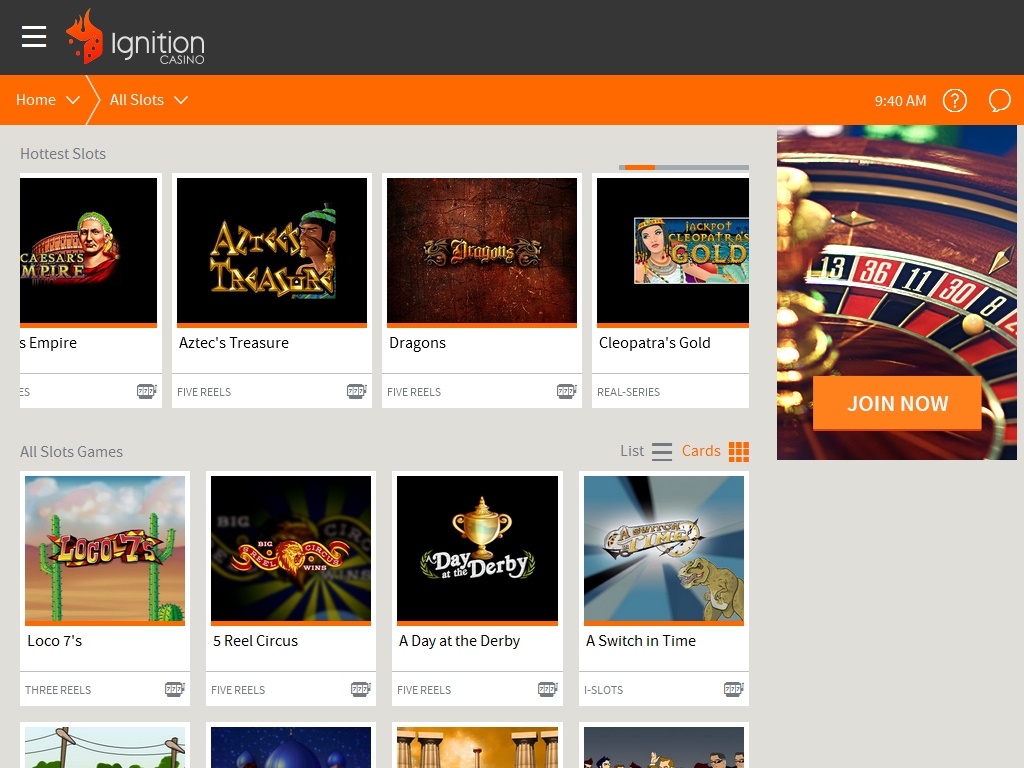Open the help question mark icon
Image resolution: width=1024 pixels, height=768 pixels.
955,100
